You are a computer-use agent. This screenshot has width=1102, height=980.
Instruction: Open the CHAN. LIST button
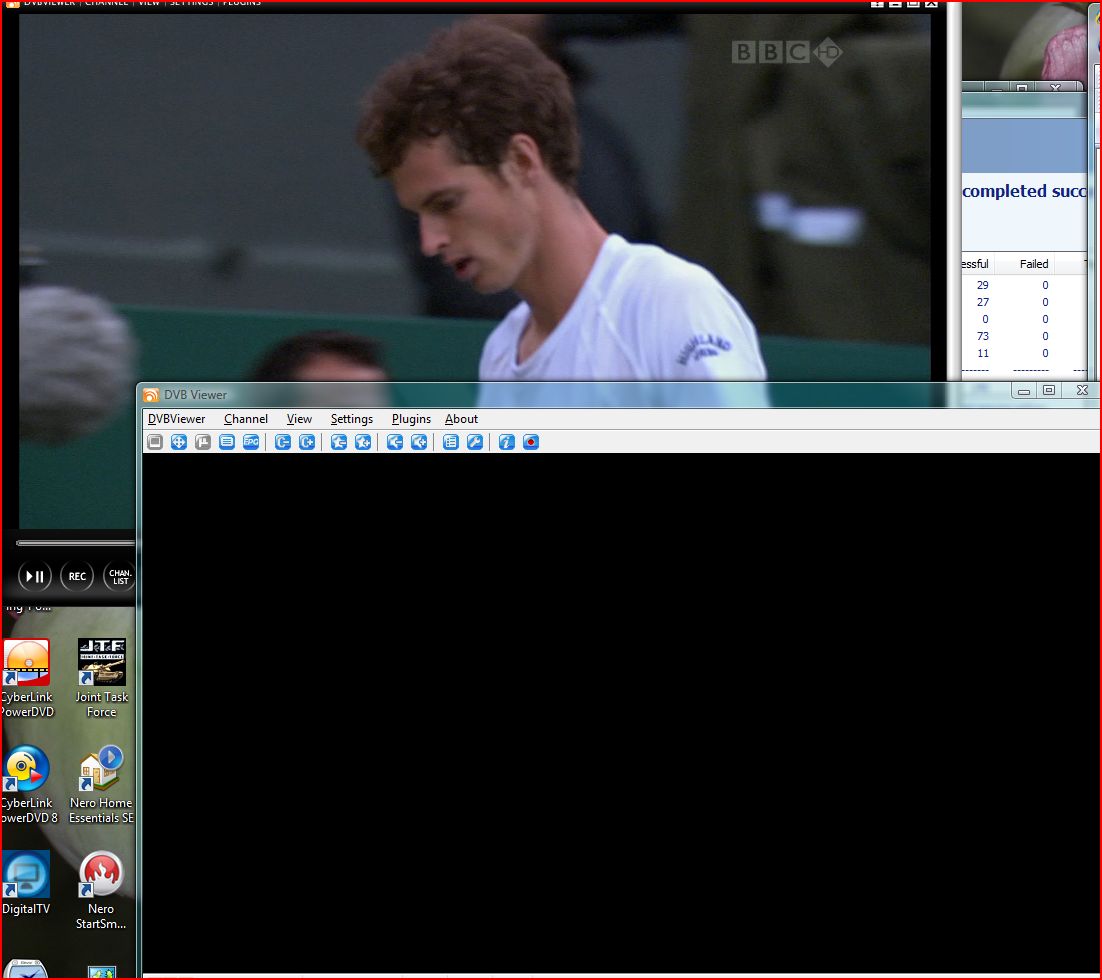click(119, 576)
